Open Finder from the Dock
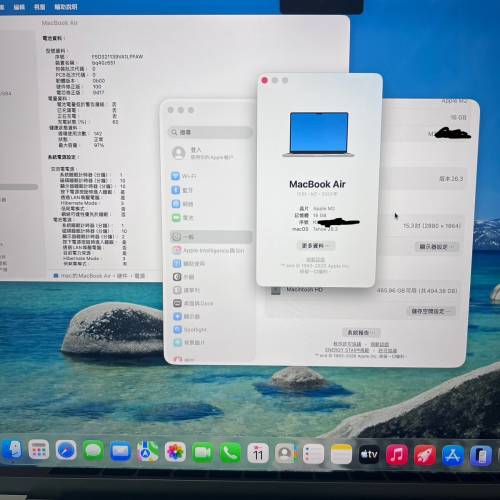The height and width of the screenshot is (500, 500). click(12, 450)
